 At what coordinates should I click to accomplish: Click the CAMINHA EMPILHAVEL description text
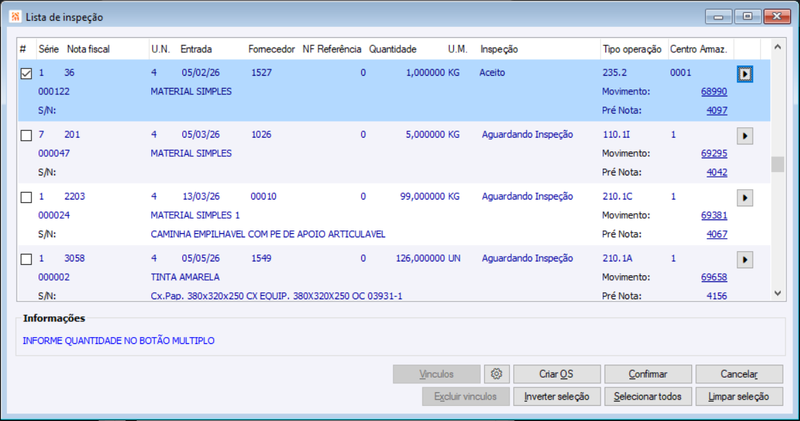[x=268, y=234]
